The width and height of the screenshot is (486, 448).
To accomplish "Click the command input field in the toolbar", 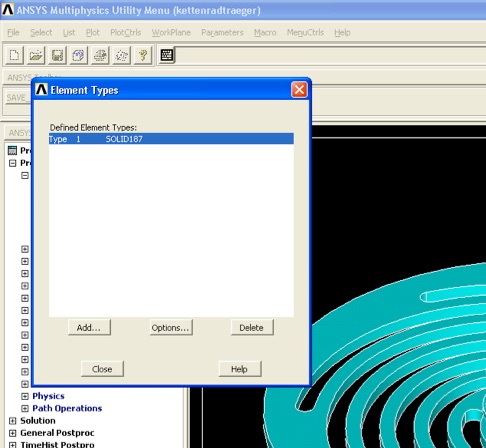I will tap(331, 55).
